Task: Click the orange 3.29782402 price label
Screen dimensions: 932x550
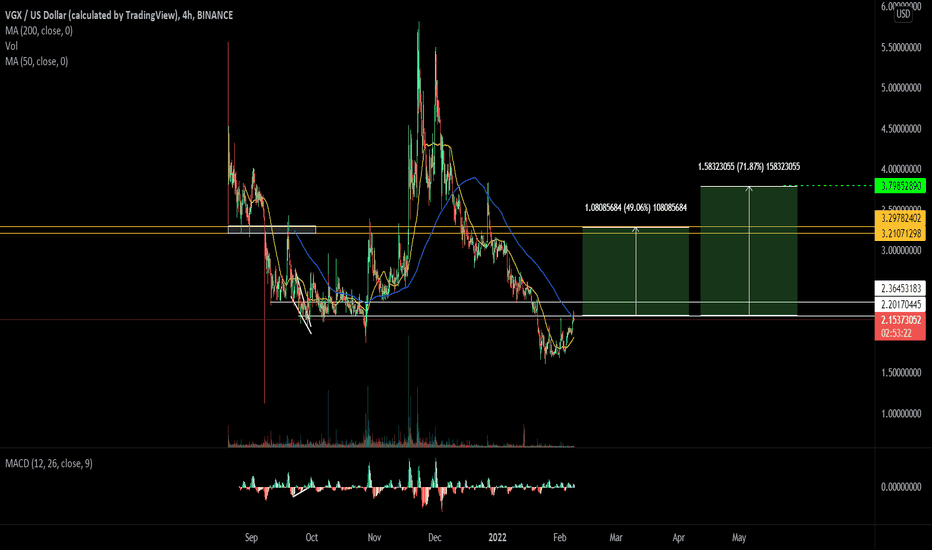Action: (x=900, y=218)
